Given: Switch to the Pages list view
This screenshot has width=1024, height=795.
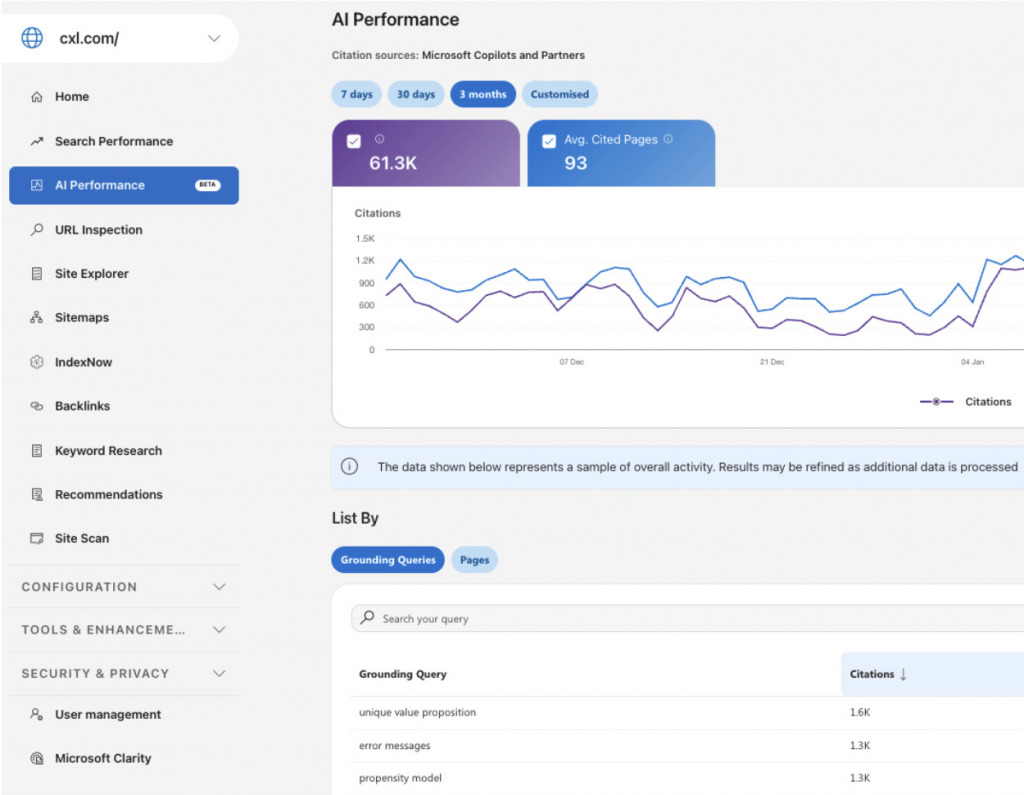Looking at the screenshot, I should pos(474,560).
